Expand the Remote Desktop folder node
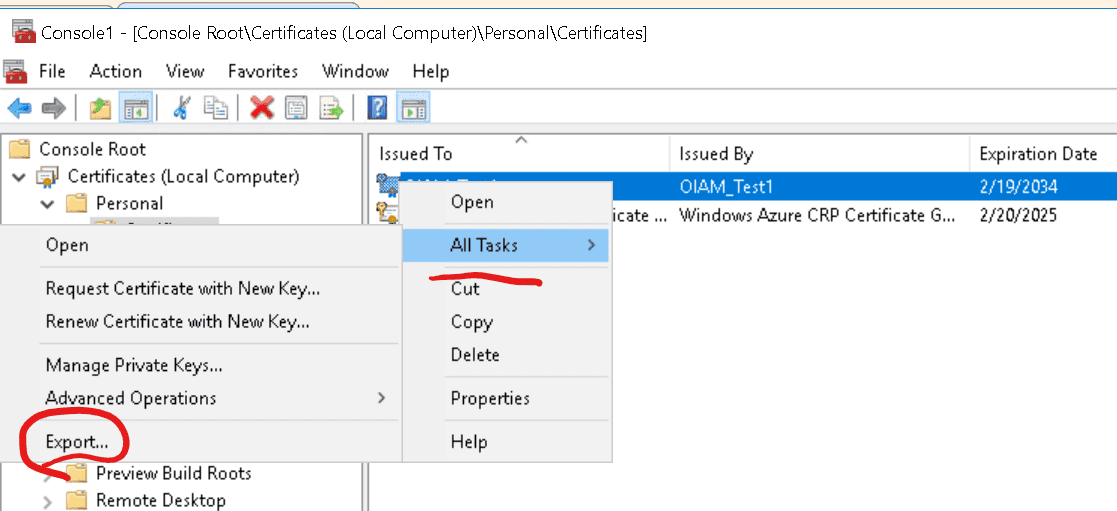This screenshot has height=511, width=1117. coord(47,501)
